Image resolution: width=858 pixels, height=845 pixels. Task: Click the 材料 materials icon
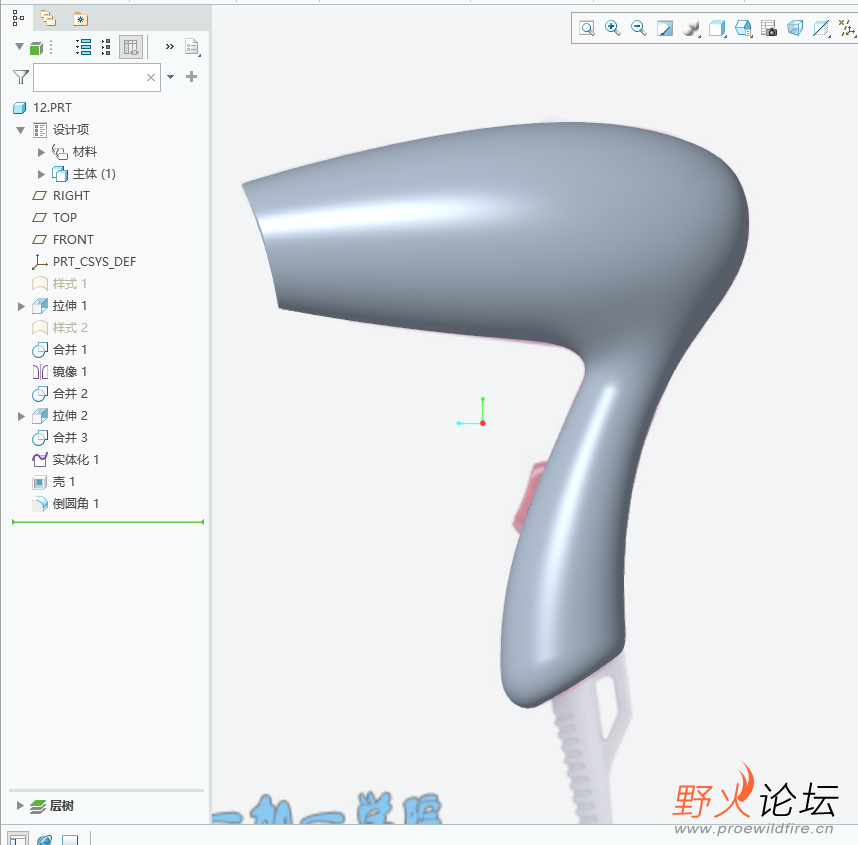tap(60, 152)
